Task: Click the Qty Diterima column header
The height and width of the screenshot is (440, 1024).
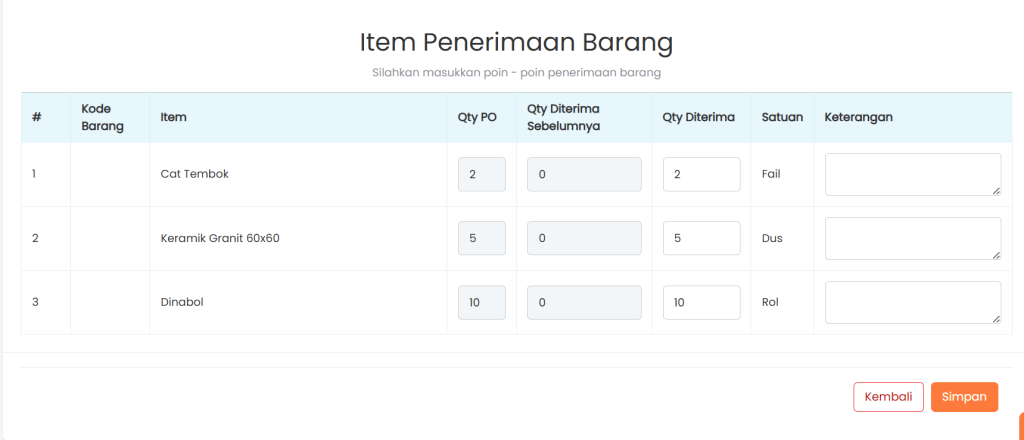Action: [698, 117]
